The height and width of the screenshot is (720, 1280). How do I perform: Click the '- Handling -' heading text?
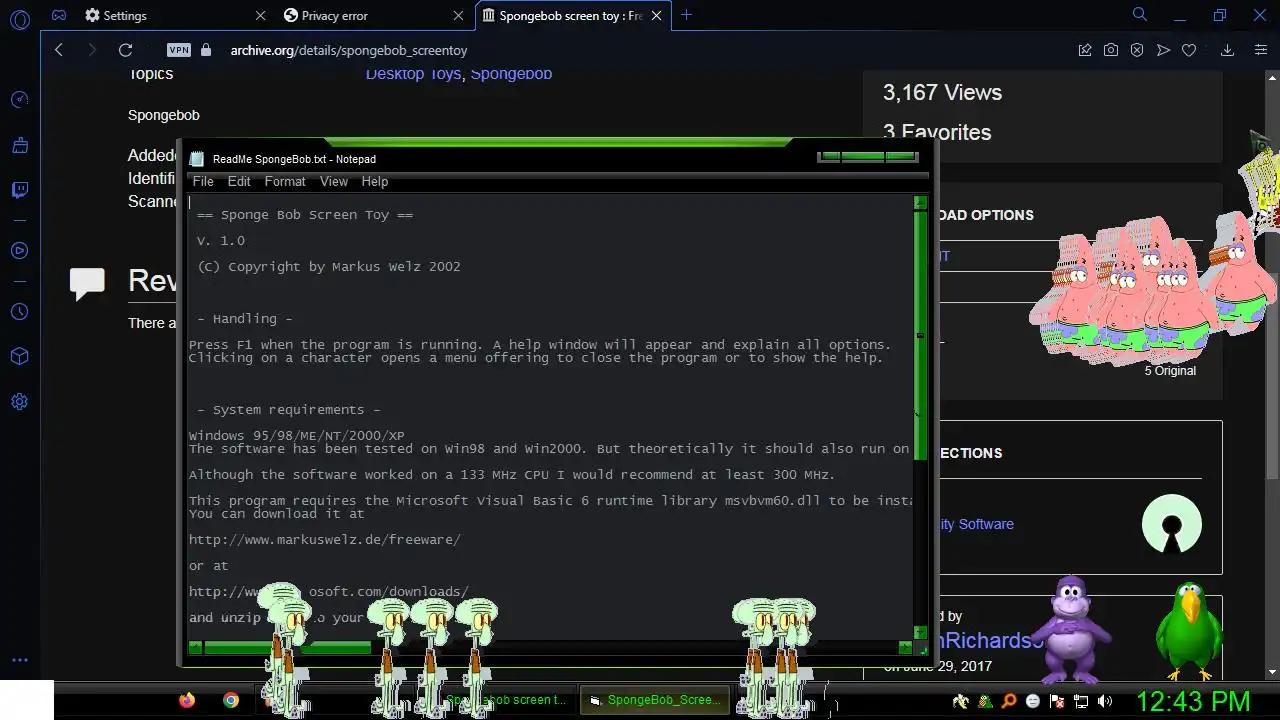245,319
